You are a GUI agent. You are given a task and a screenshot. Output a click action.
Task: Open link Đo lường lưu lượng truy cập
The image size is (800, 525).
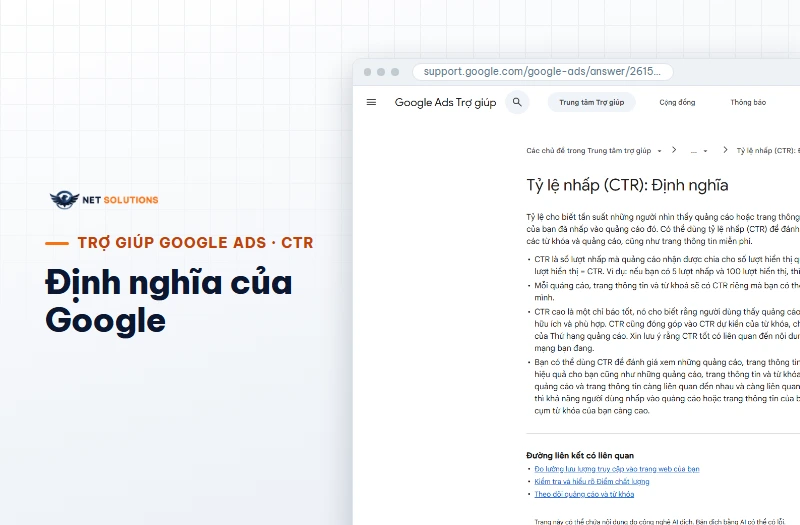[x=617, y=469]
